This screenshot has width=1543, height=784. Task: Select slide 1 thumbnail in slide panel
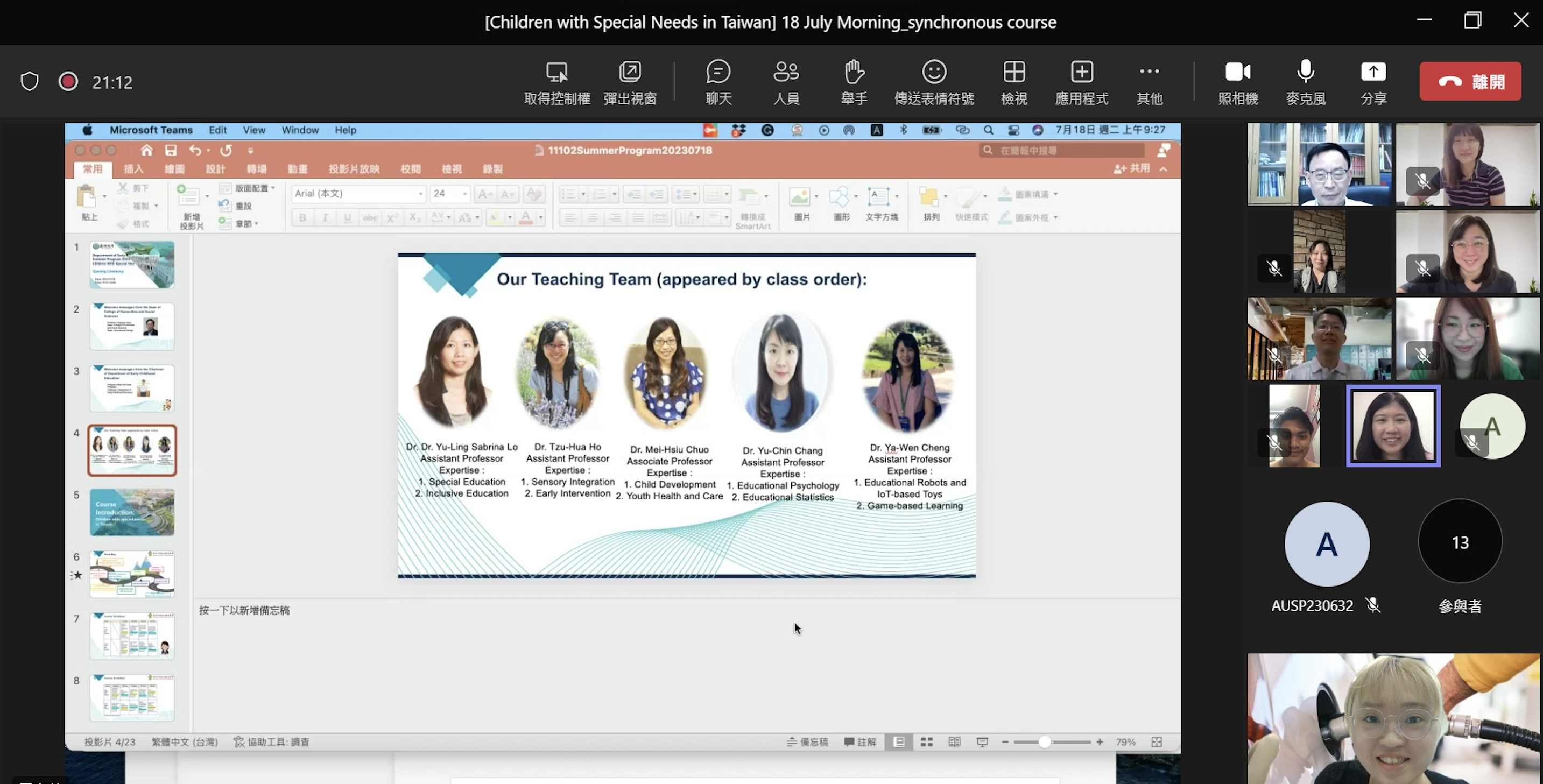[x=132, y=265]
